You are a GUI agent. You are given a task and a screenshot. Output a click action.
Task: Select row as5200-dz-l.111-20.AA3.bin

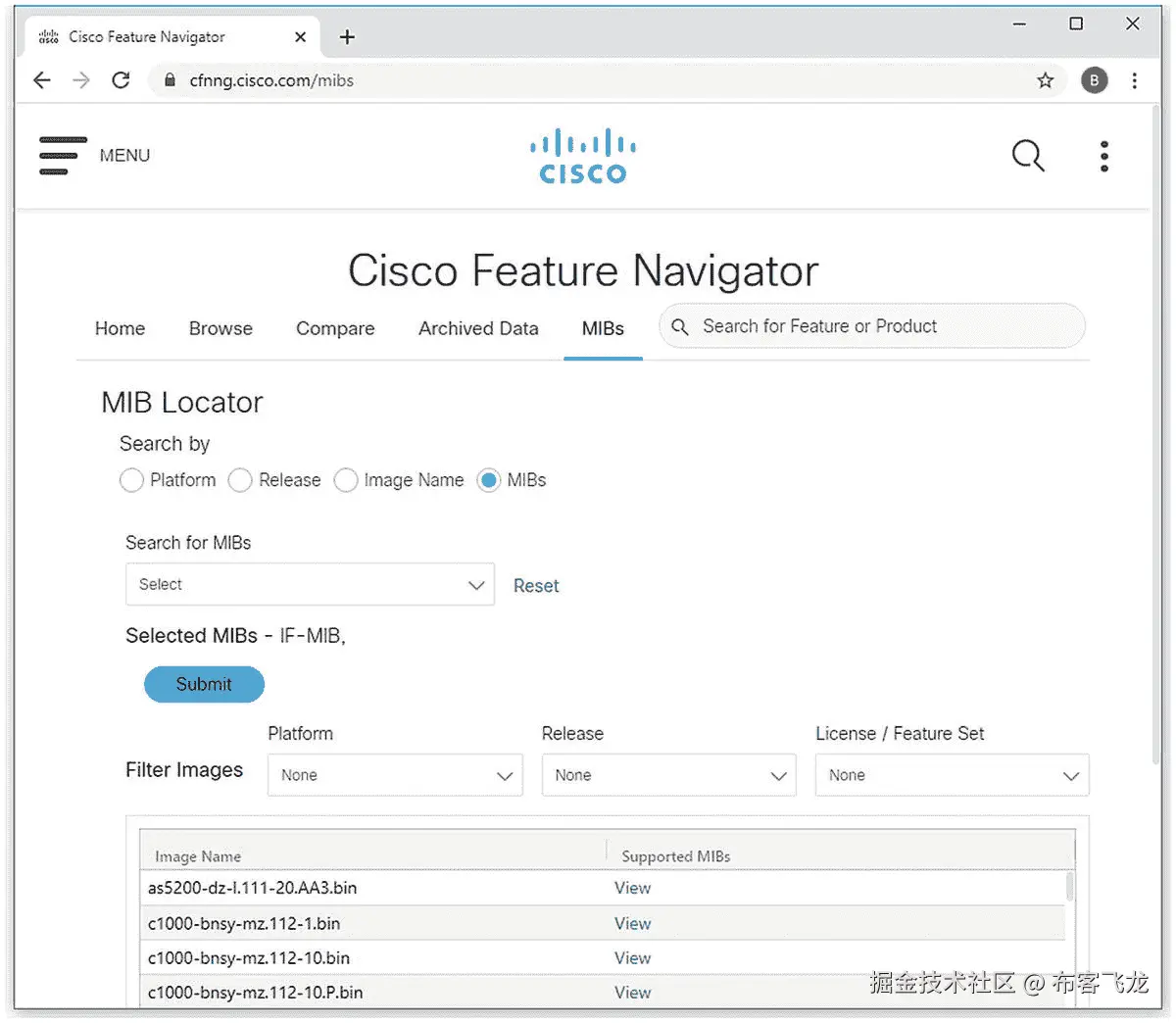click(x=603, y=888)
